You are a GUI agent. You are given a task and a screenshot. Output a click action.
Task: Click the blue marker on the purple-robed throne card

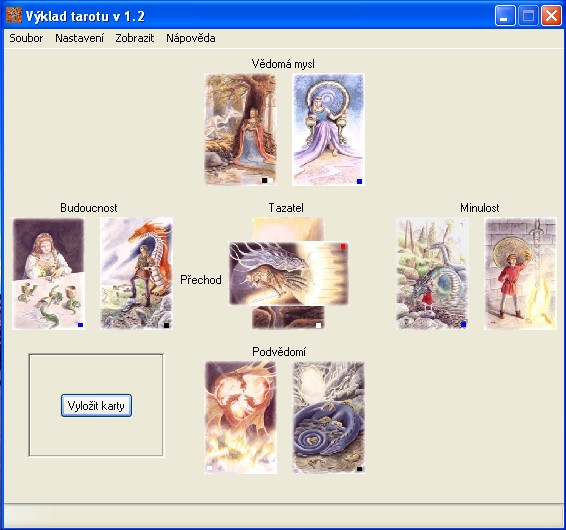coord(359,181)
